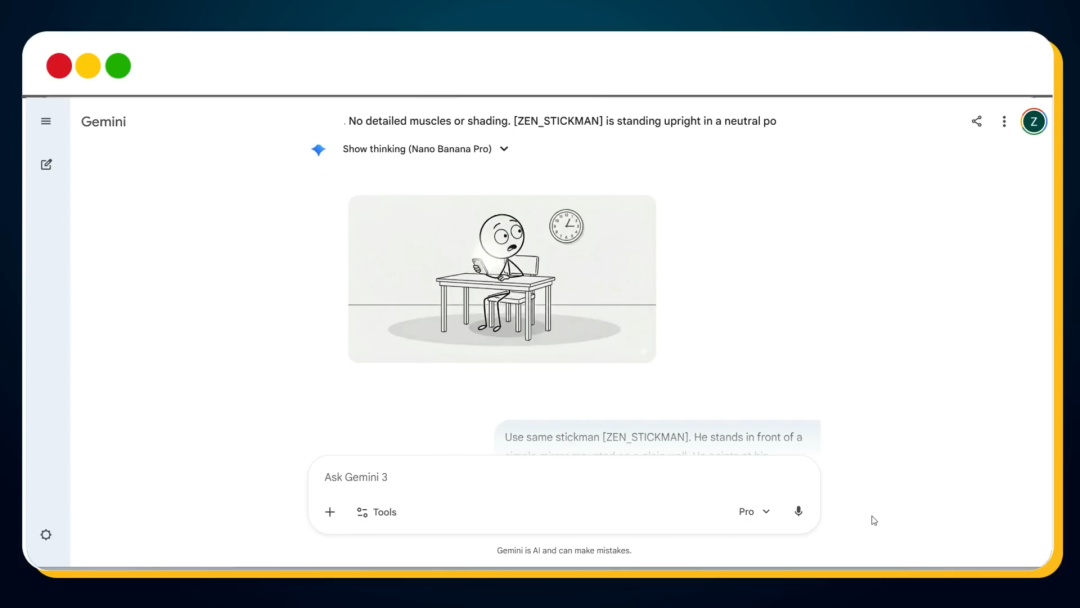Open the settings gear in the sidebar
1080x608 pixels.
coord(46,535)
